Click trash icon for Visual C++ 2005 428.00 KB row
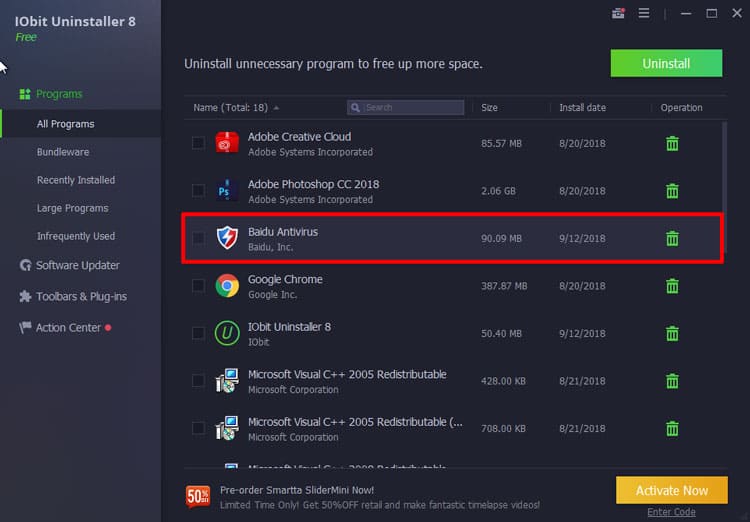 672,381
